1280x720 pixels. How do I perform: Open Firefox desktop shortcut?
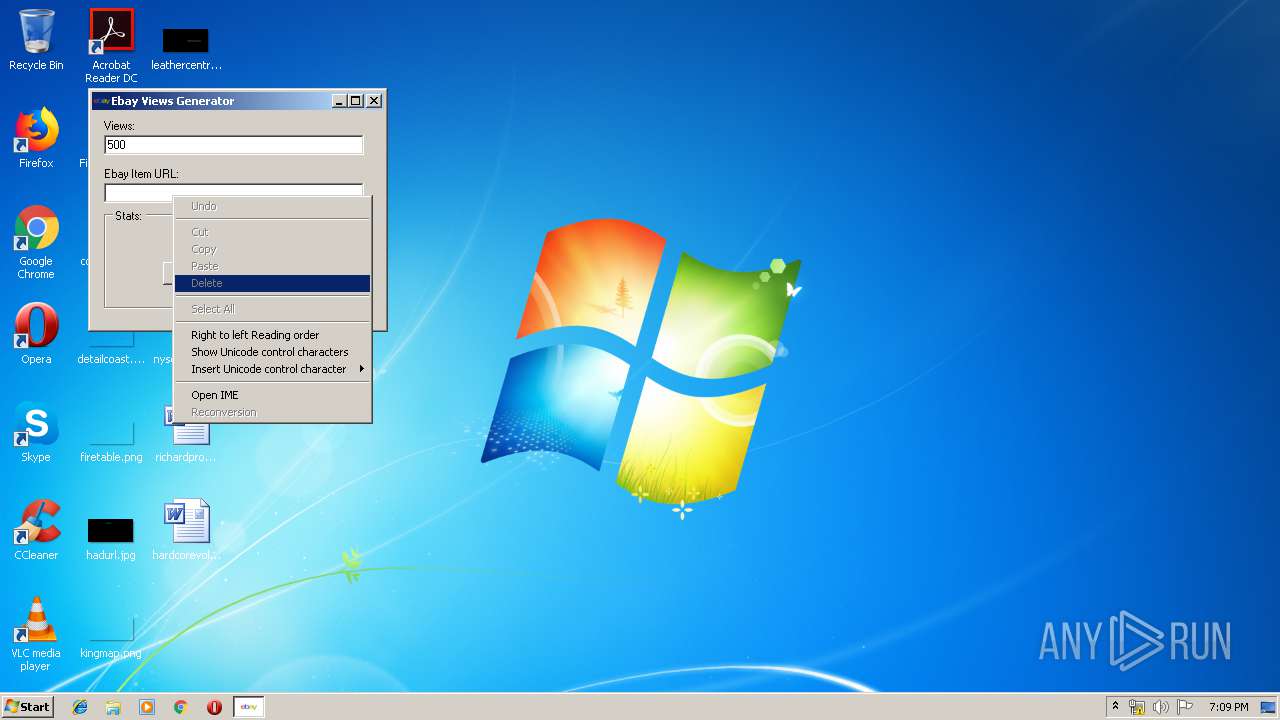click(x=36, y=138)
